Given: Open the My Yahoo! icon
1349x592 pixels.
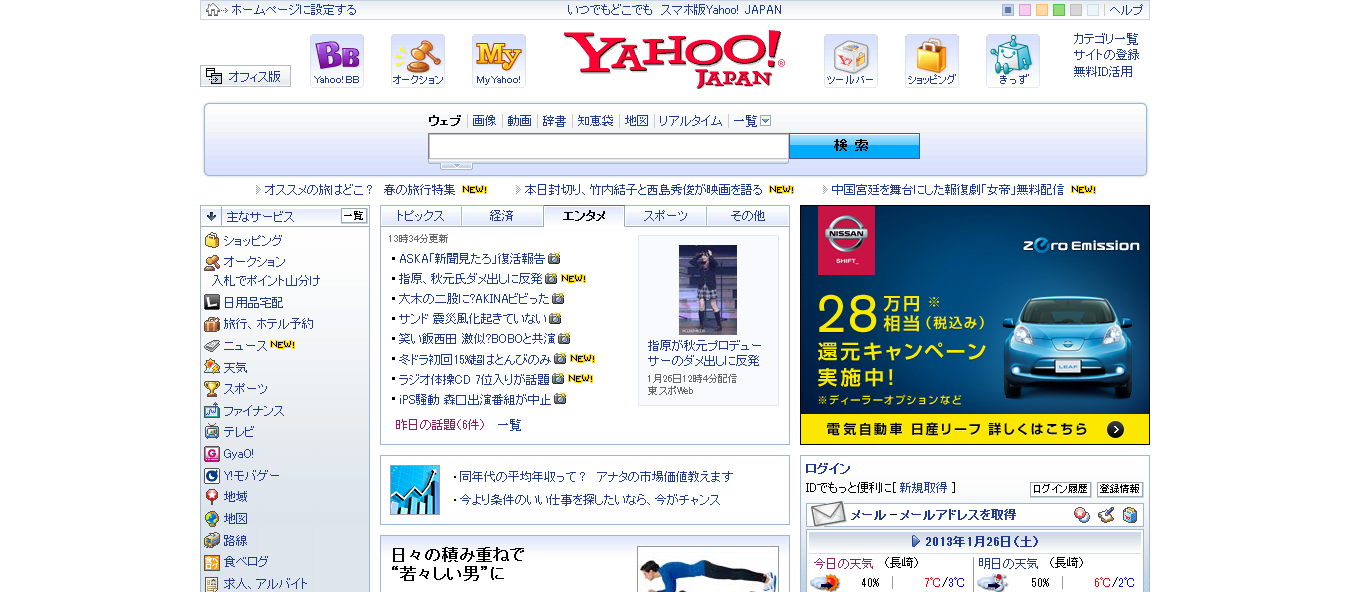Looking at the screenshot, I should 499,60.
